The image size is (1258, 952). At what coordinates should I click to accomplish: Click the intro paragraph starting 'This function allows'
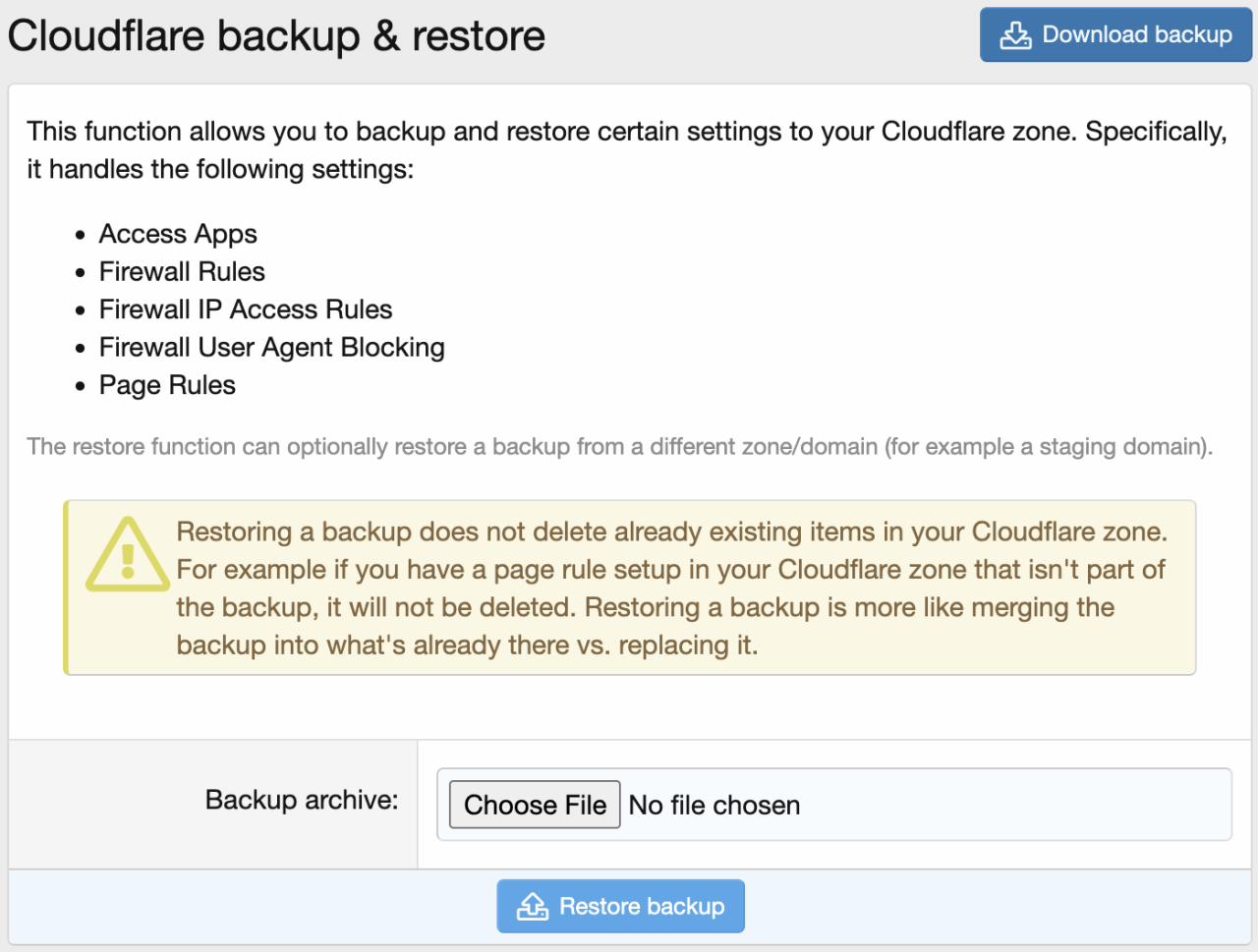tap(626, 132)
